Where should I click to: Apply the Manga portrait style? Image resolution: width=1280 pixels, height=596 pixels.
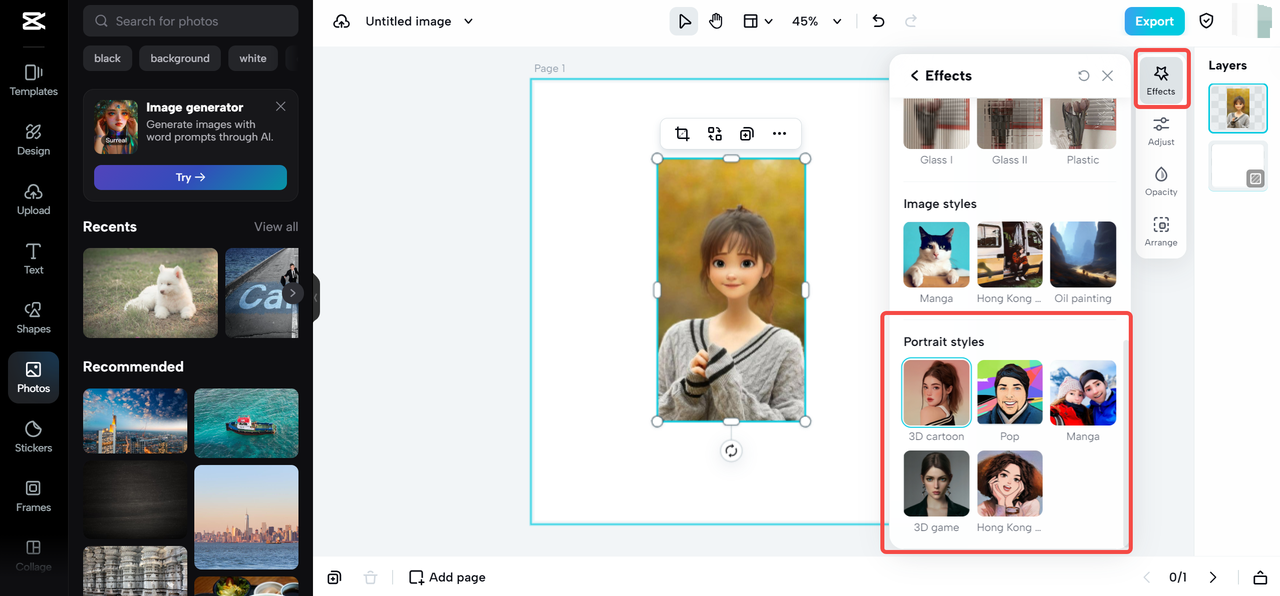tap(1083, 393)
